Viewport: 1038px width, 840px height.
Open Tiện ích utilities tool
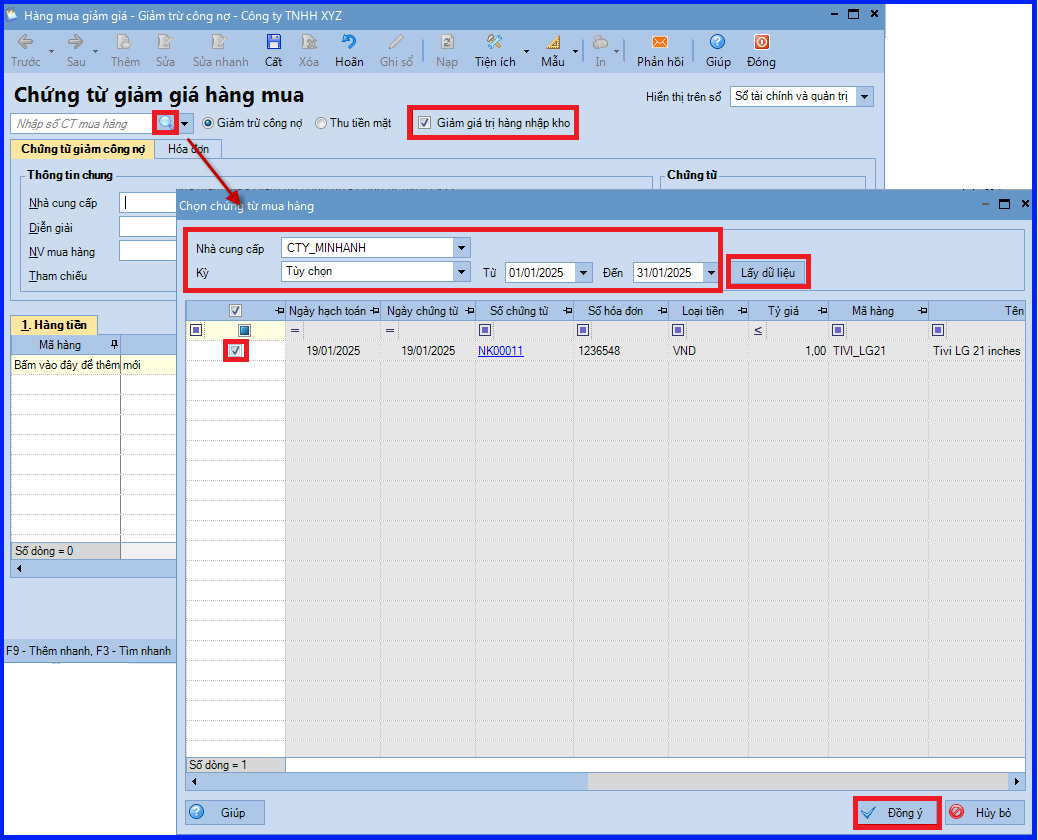494,43
